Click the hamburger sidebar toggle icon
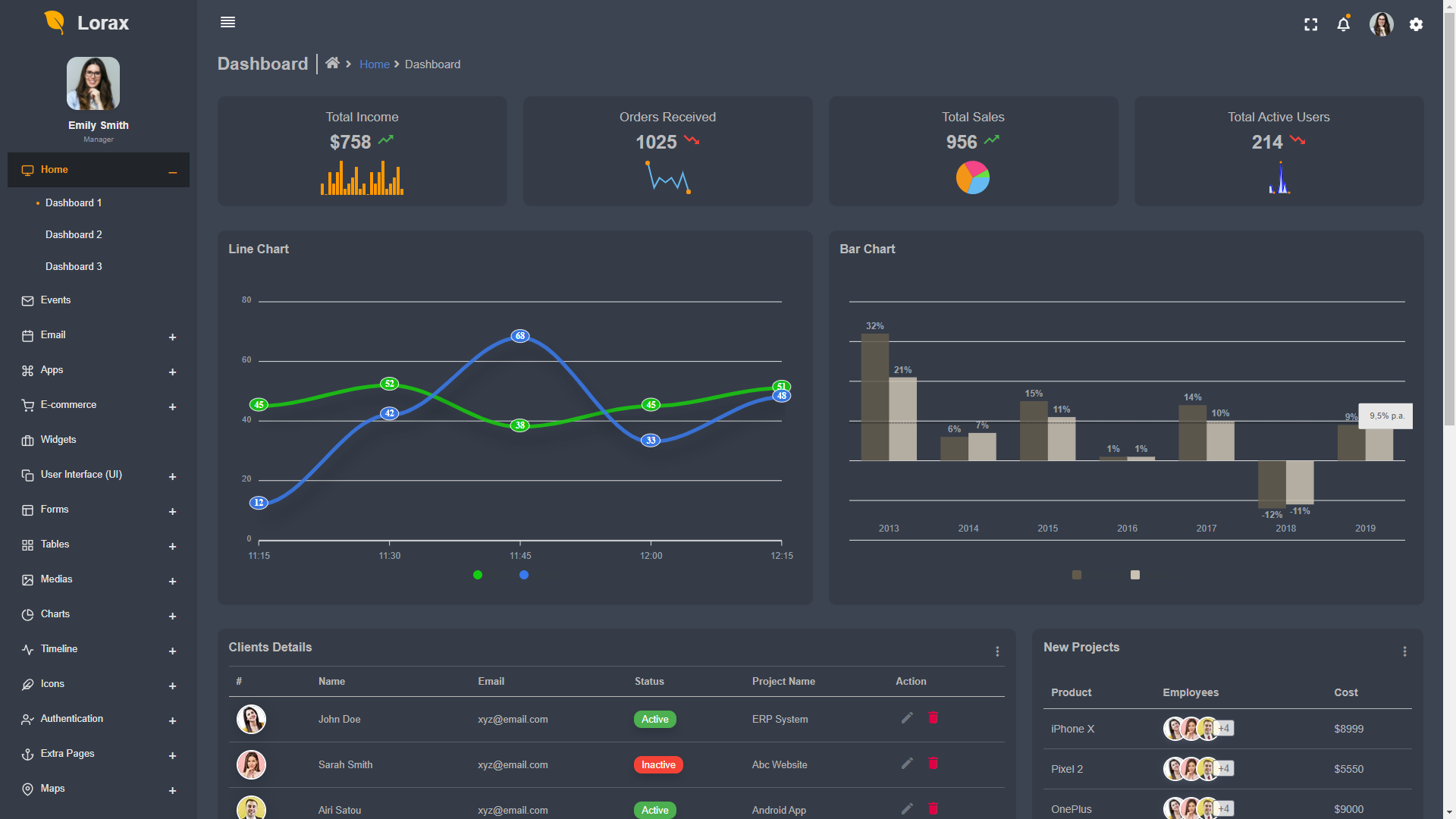Screen dimensions: 1456x819 (x=227, y=23)
